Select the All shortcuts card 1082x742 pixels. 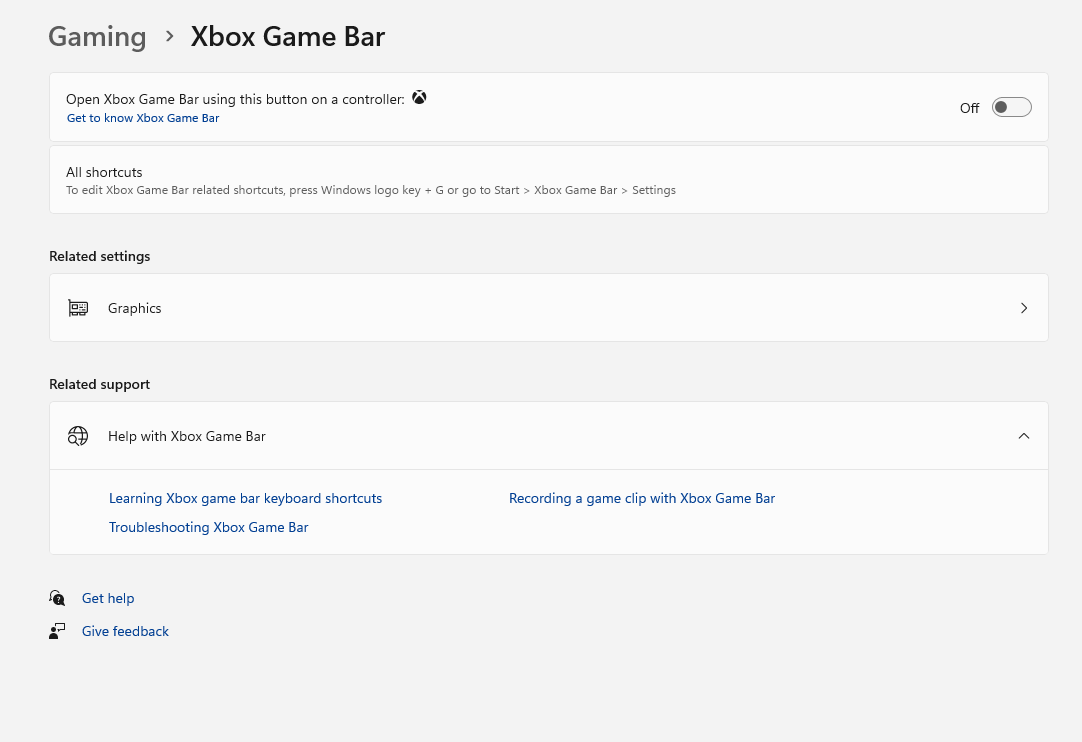(x=548, y=180)
